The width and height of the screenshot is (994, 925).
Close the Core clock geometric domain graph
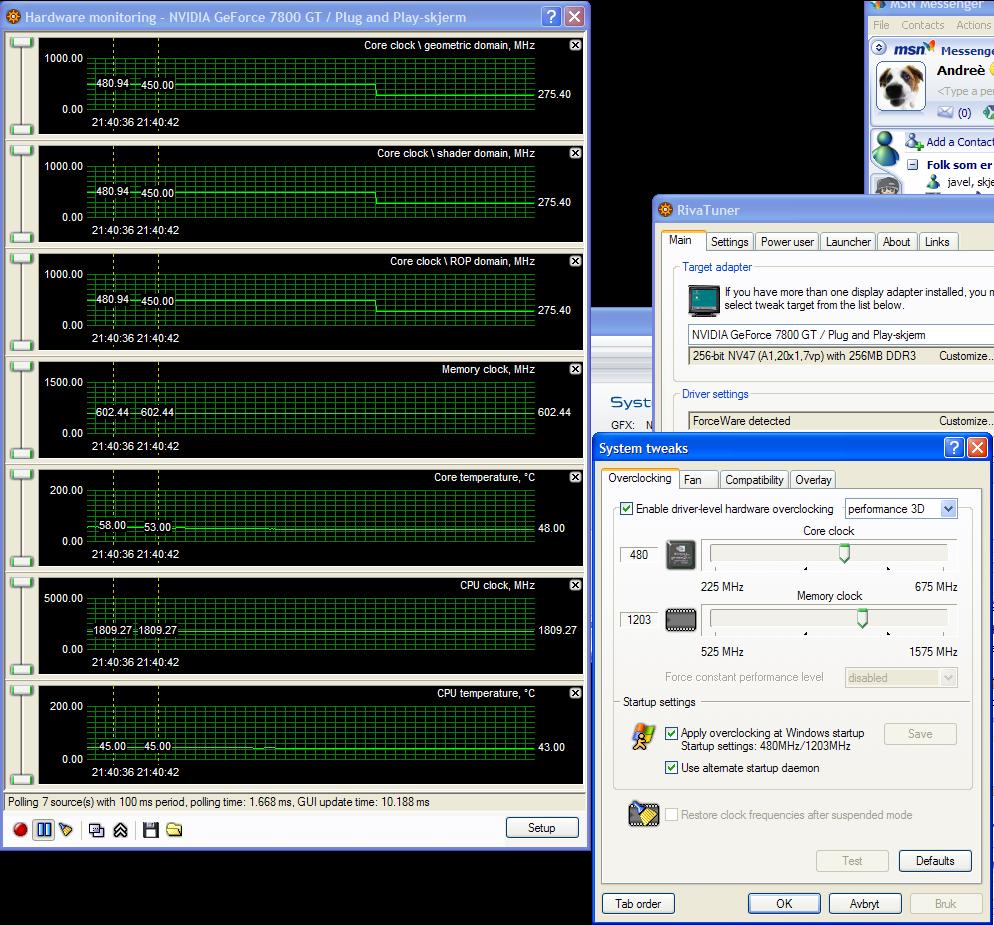pos(575,45)
